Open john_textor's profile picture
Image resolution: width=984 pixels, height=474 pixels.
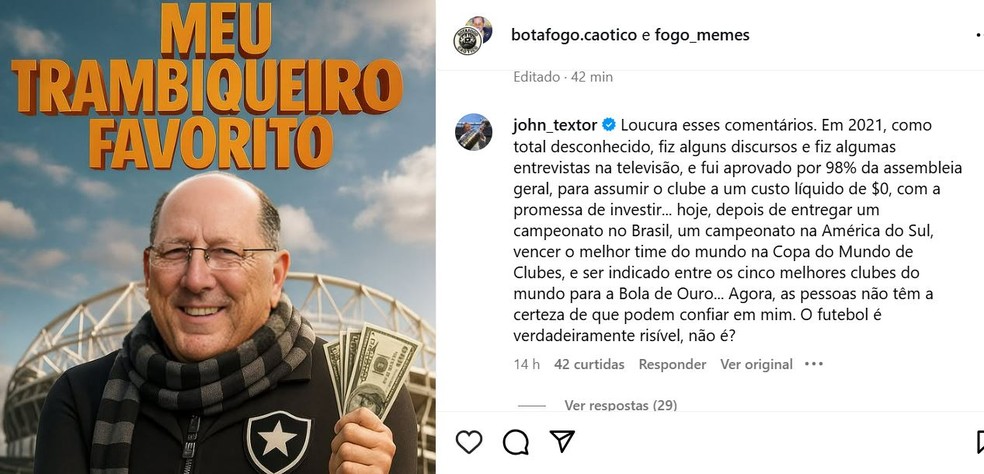tap(474, 132)
